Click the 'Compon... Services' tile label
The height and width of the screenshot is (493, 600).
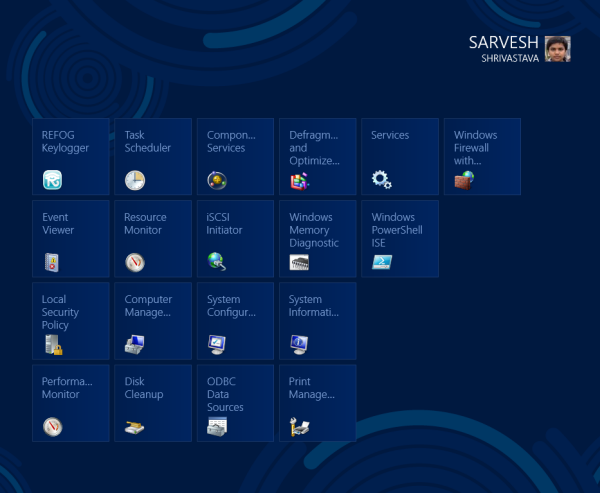tap(231, 142)
